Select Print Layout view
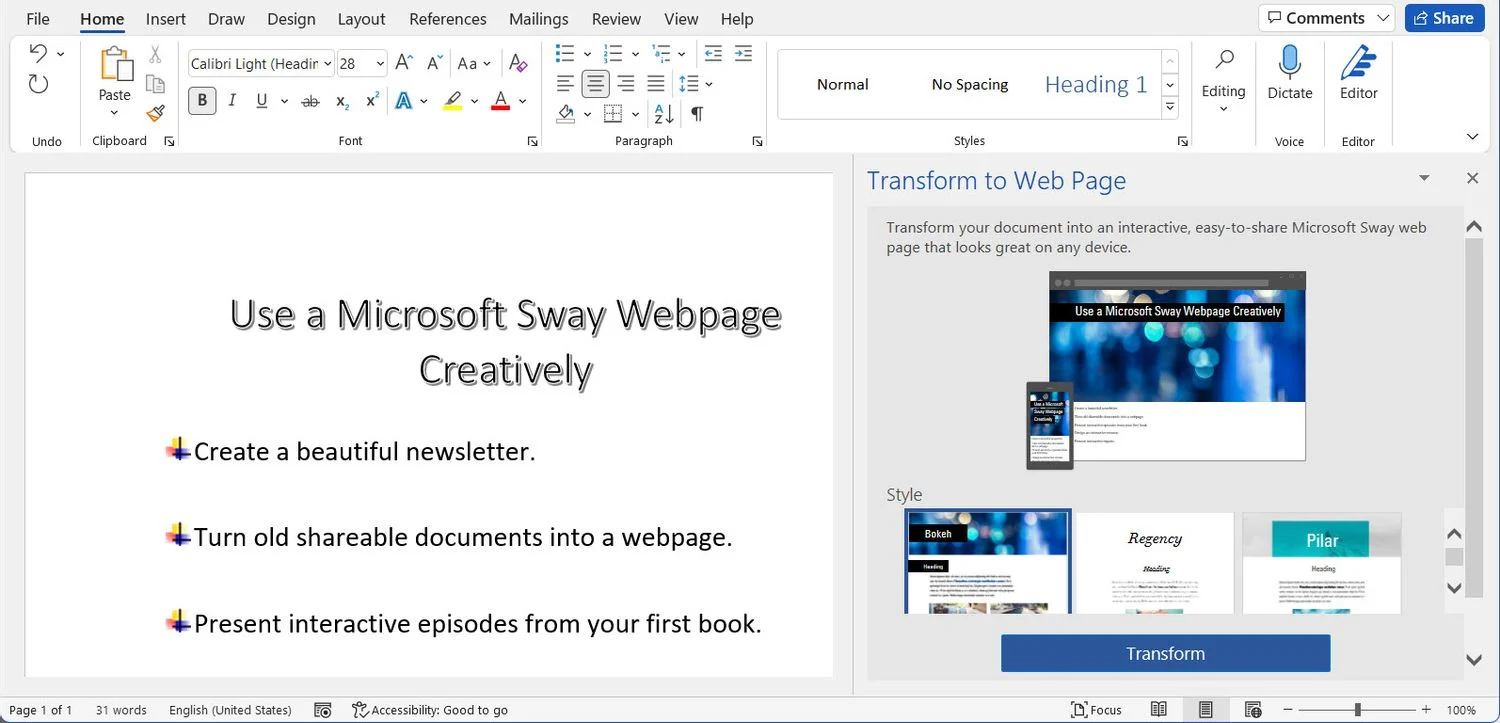Screen dimensions: 1500x723 [x=1206, y=710]
